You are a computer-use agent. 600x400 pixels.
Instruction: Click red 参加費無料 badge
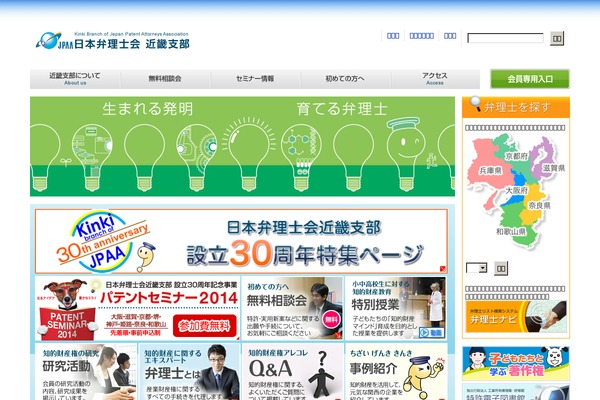pyautogui.click(x=205, y=326)
